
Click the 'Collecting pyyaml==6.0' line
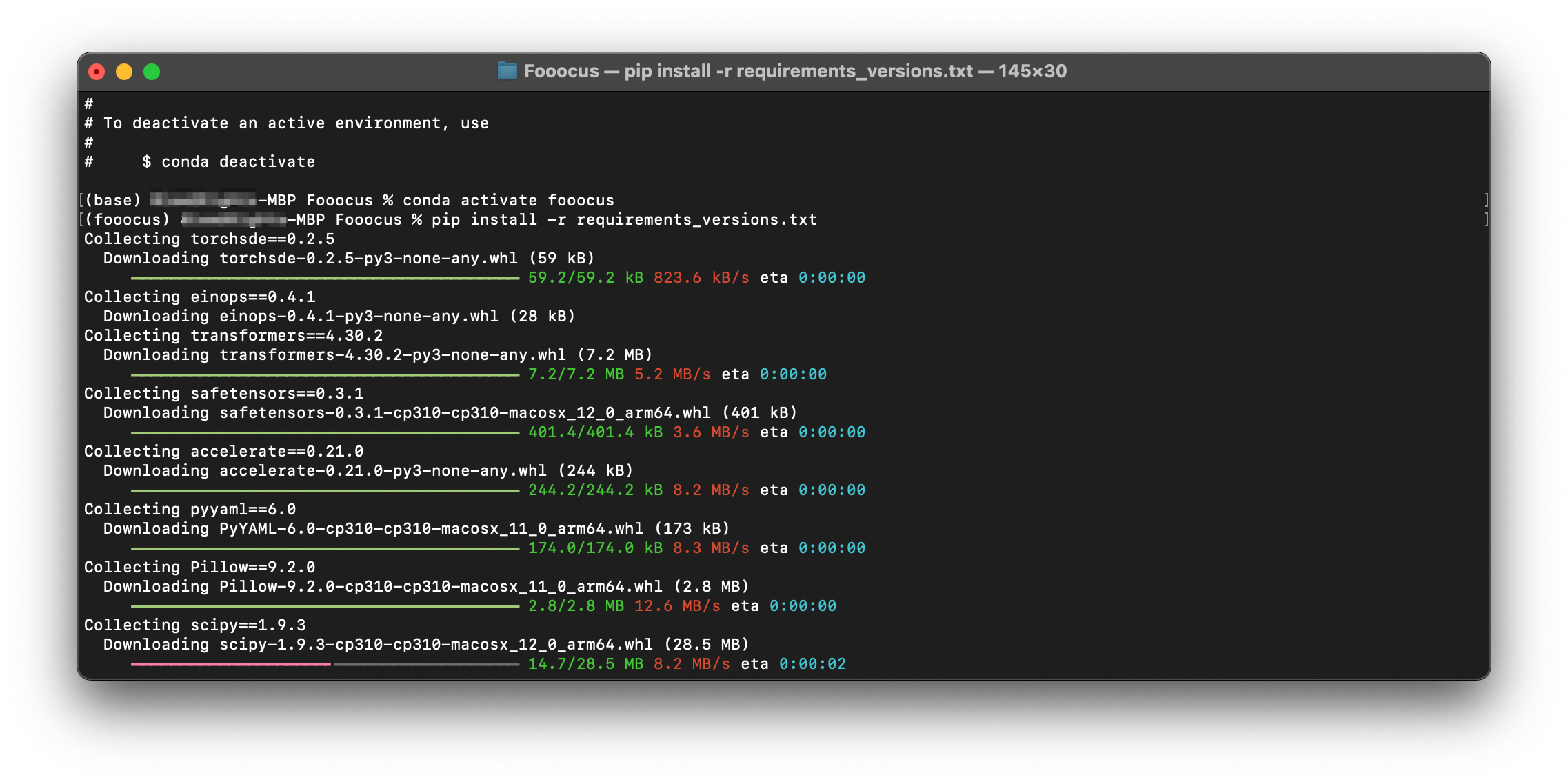[x=190, y=510]
